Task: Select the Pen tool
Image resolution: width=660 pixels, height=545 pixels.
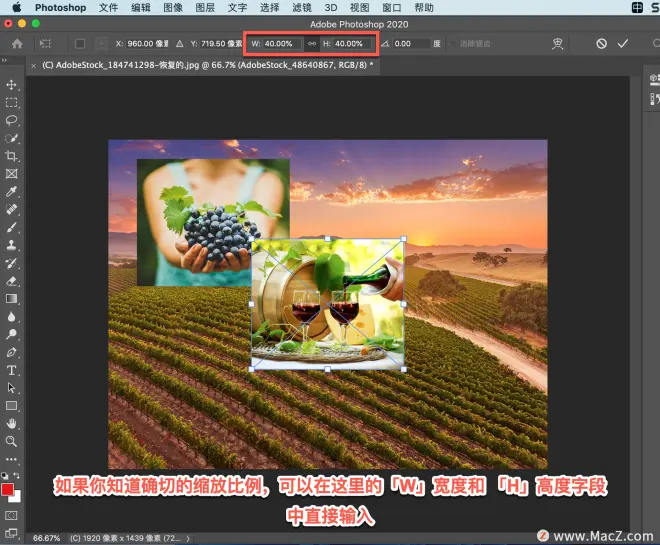Action: (11, 352)
